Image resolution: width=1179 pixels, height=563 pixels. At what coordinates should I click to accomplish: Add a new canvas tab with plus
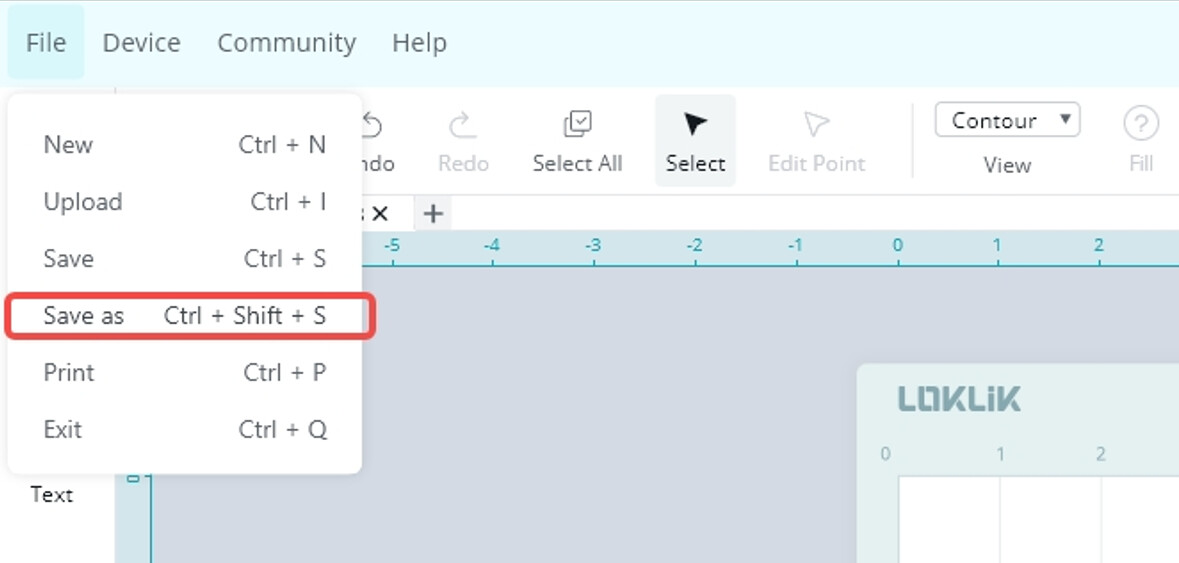point(433,213)
